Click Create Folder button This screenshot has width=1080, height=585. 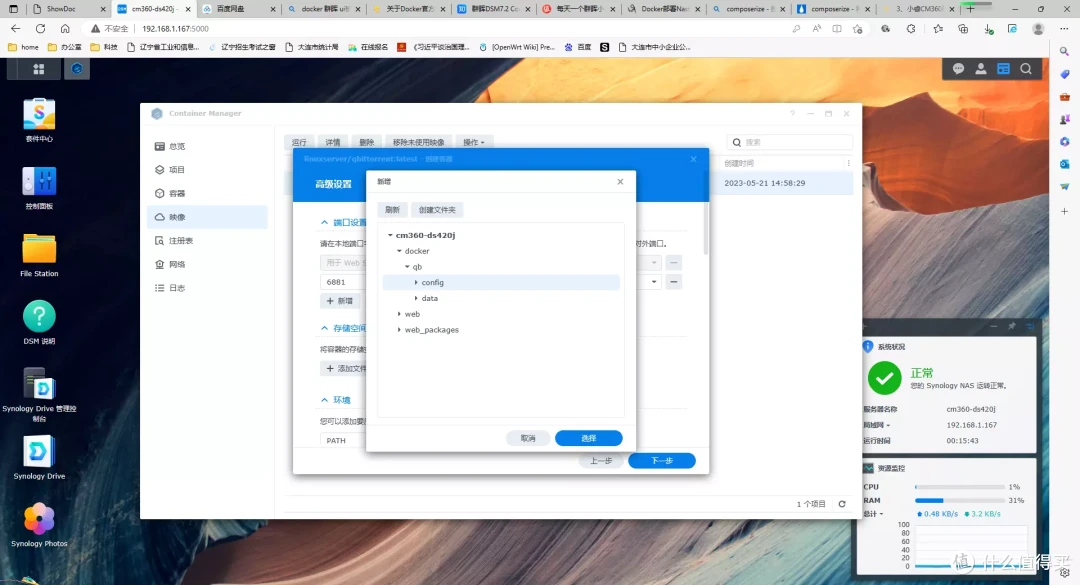[437, 209]
